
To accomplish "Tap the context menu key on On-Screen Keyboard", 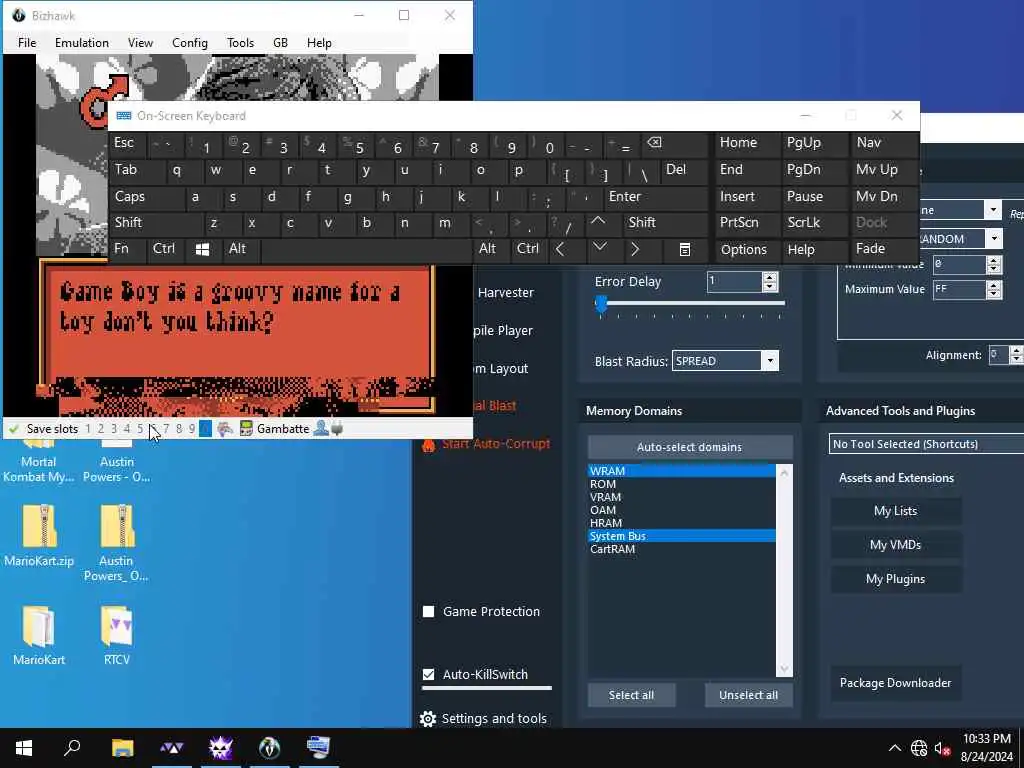I will pyautogui.click(x=684, y=249).
